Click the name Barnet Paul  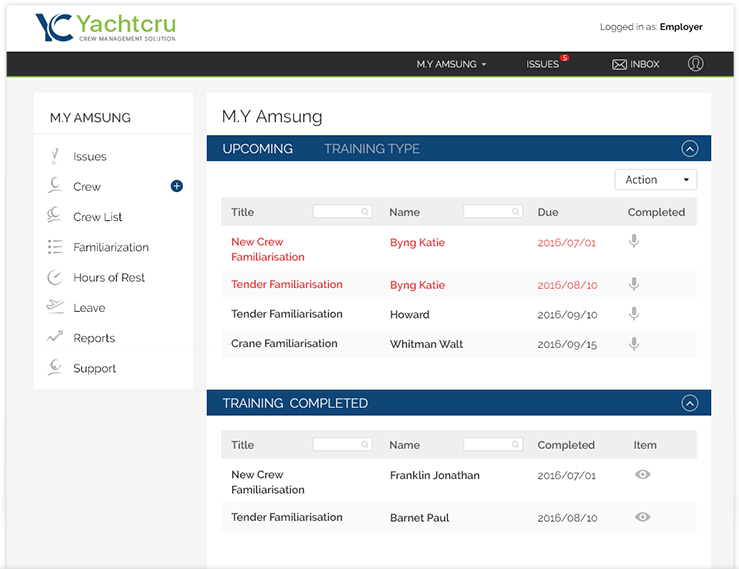(419, 518)
